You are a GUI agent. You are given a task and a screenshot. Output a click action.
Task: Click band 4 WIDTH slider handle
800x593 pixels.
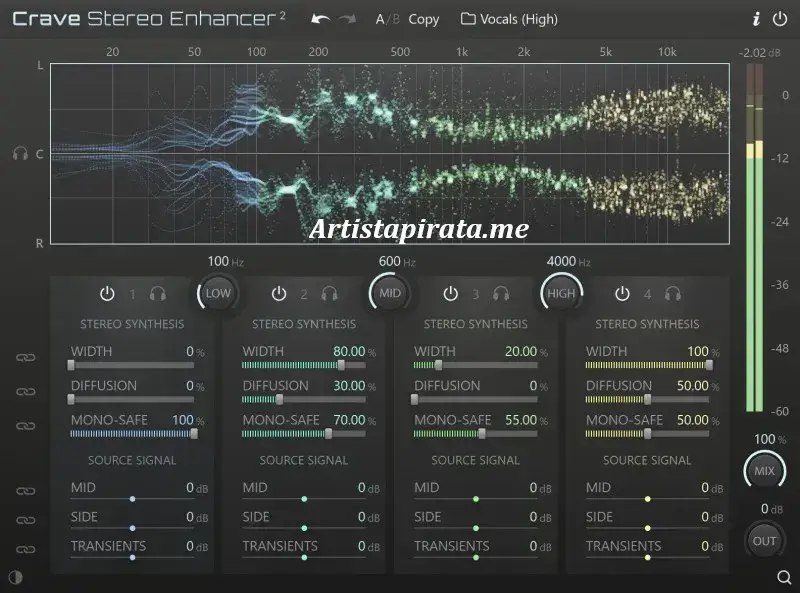click(709, 365)
